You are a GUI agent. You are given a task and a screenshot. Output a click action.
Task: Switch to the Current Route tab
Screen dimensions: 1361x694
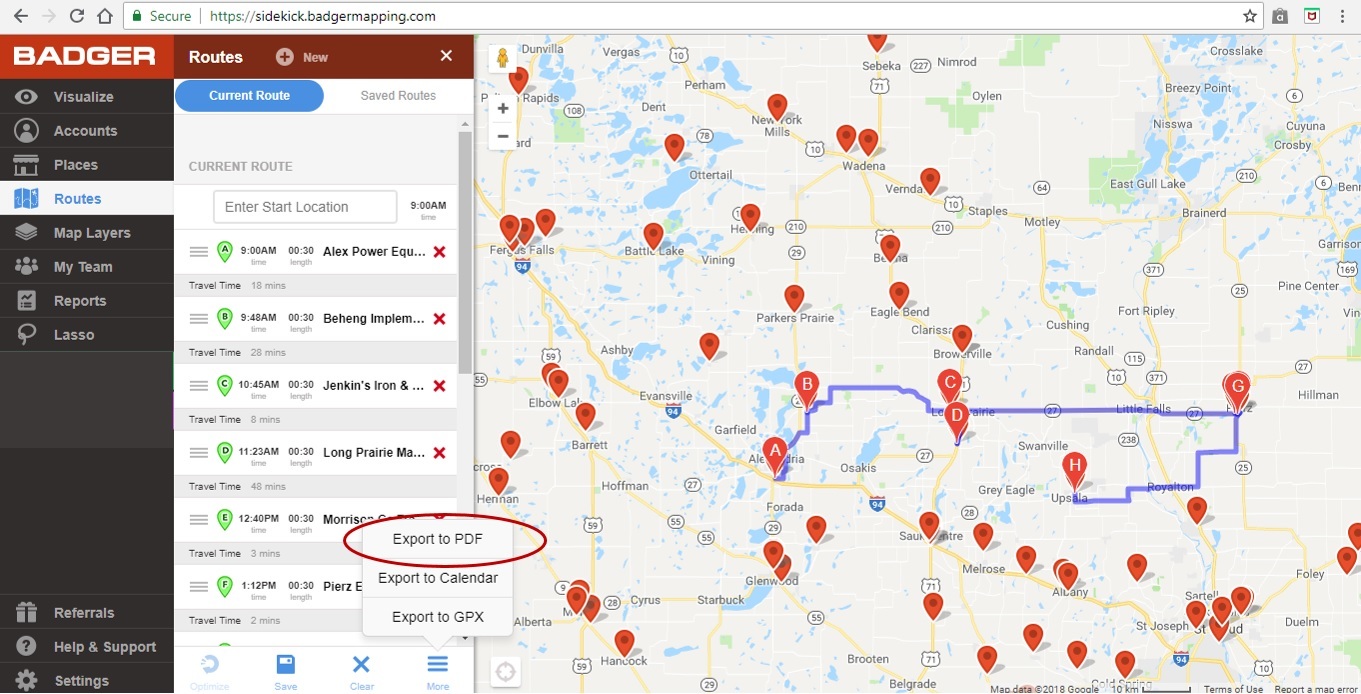249,96
